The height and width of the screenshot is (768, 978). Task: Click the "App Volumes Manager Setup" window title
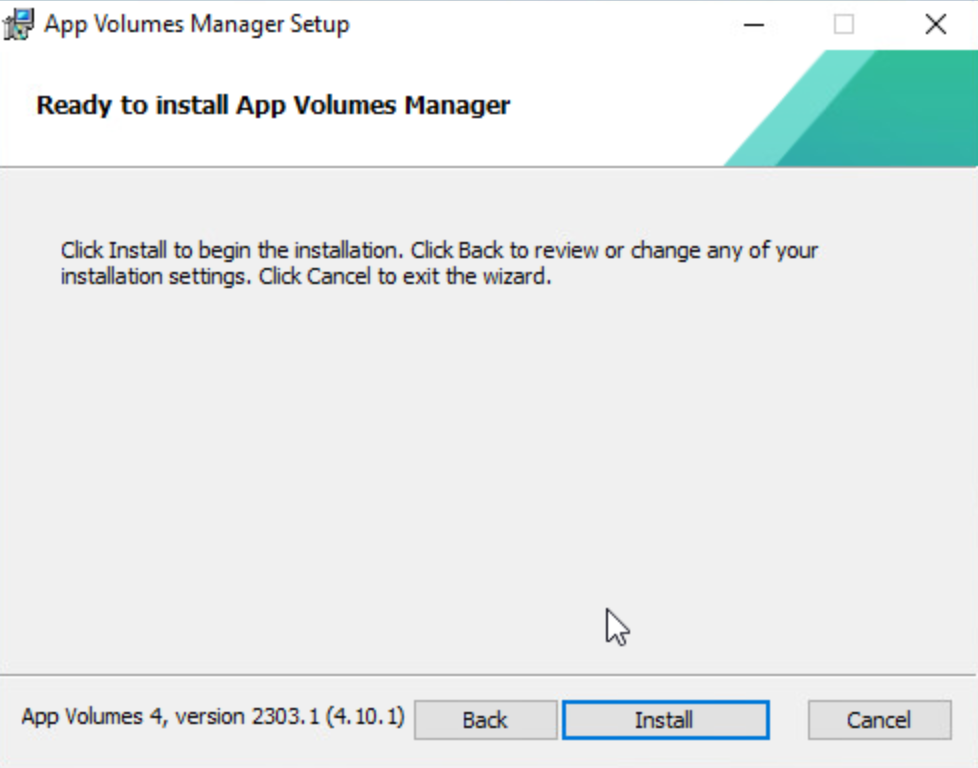click(196, 24)
